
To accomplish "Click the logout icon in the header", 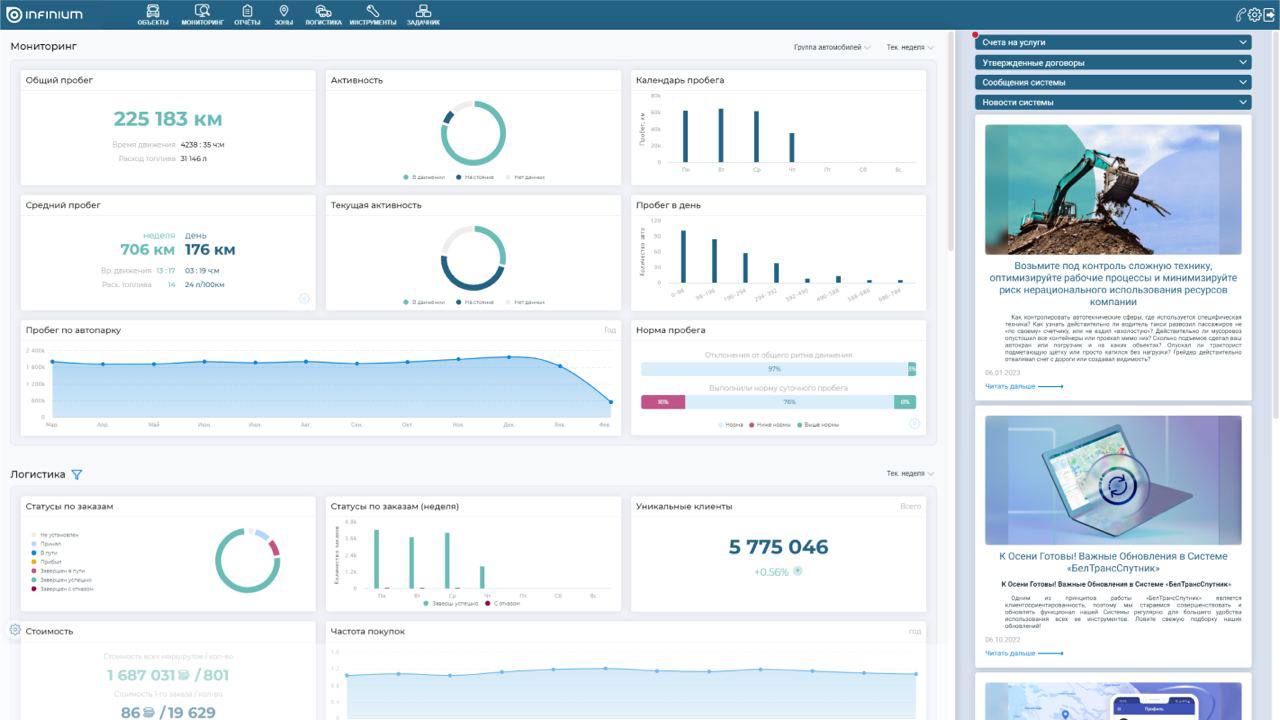I will coord(1269,15).
